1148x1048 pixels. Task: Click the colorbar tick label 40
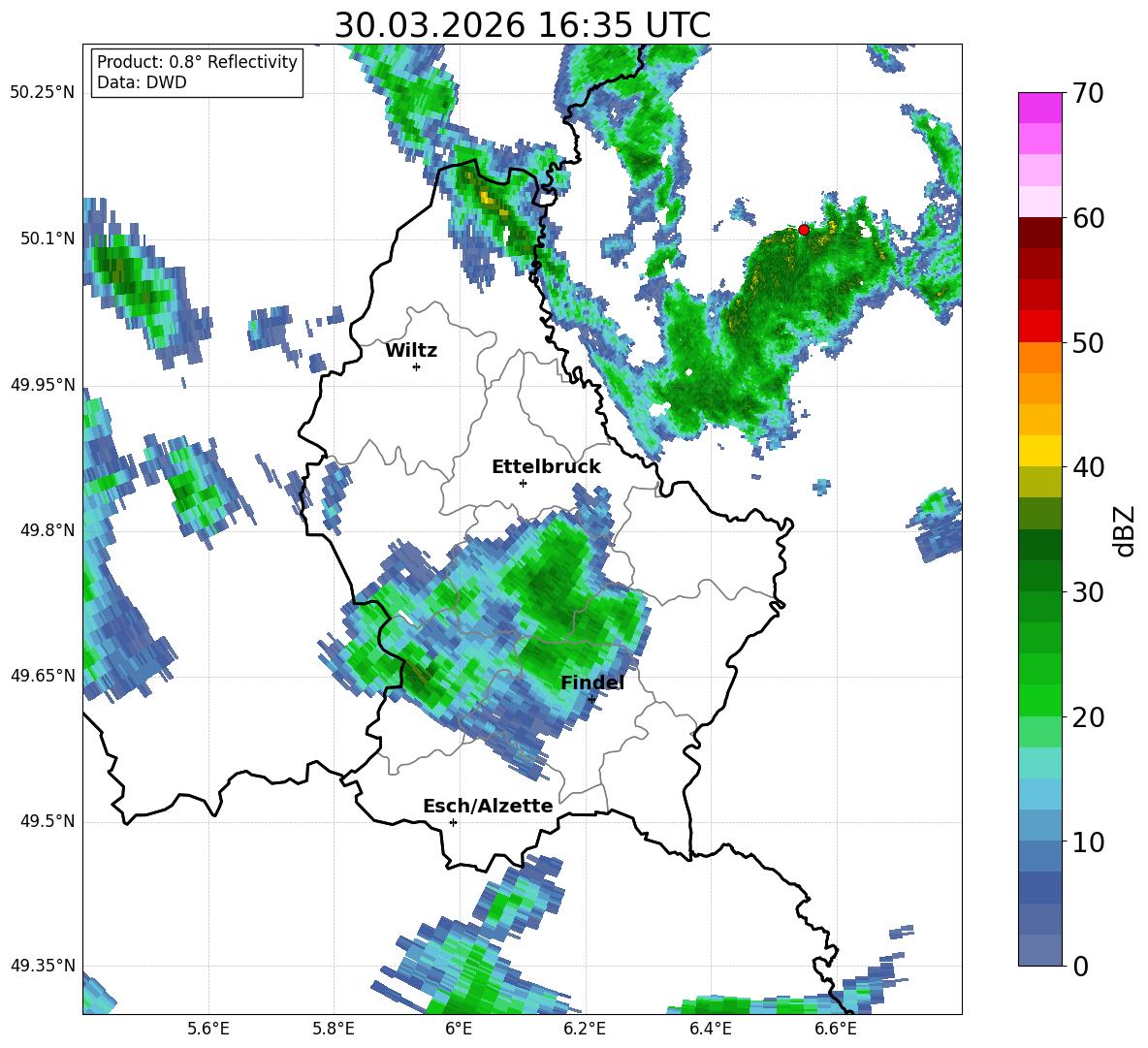(x=1087, y=467)
